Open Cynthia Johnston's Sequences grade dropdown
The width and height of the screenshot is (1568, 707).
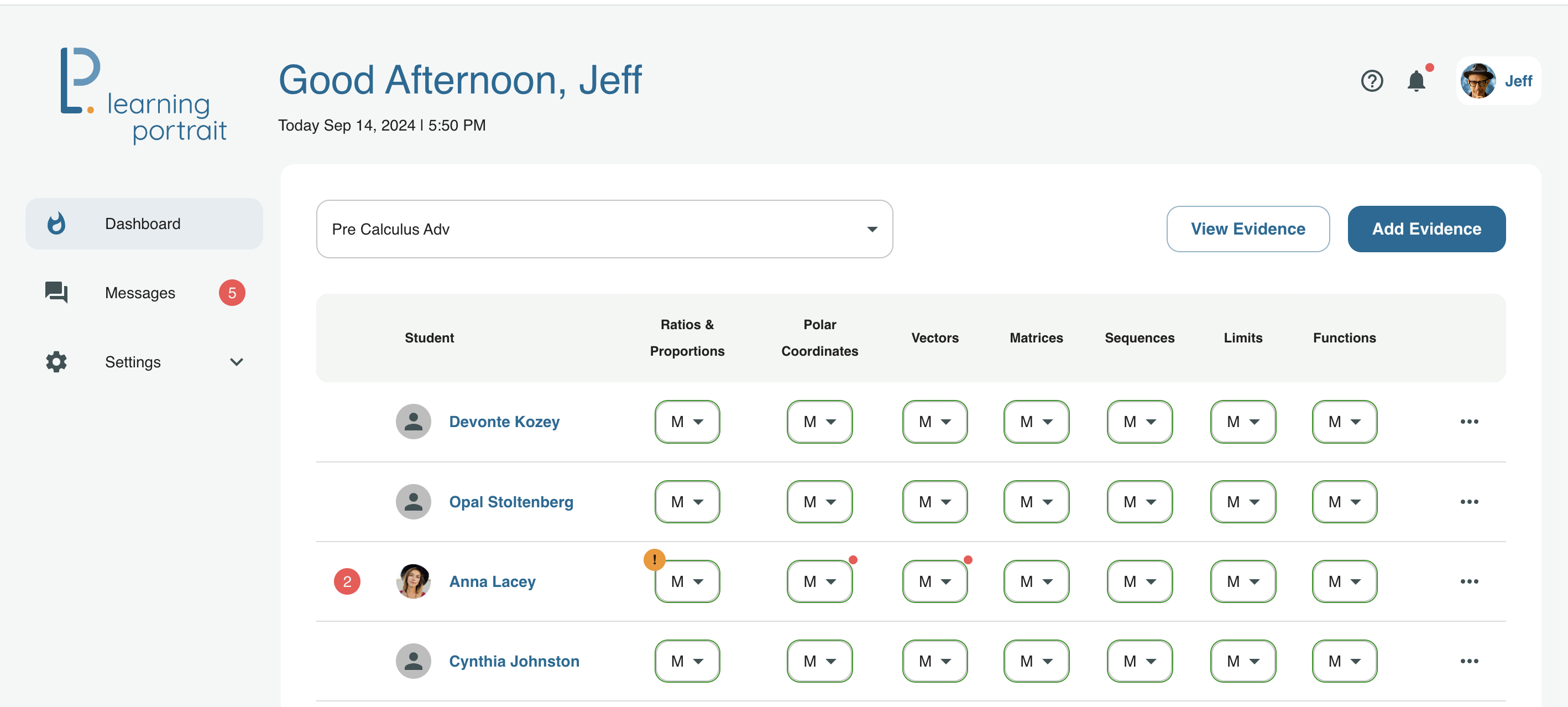(1140, 661)
